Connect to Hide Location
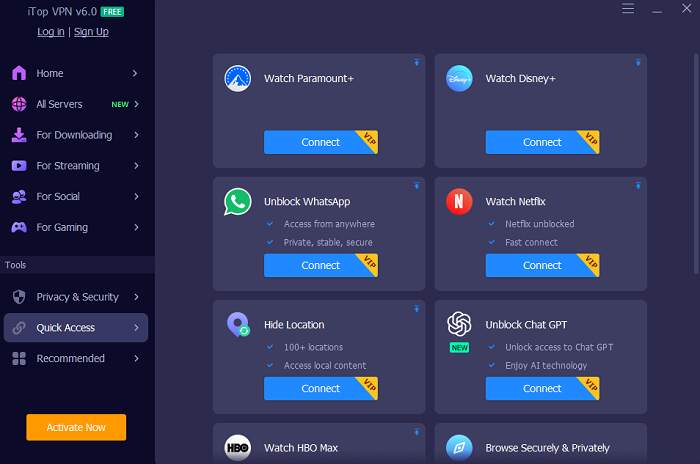 (321, 389)
